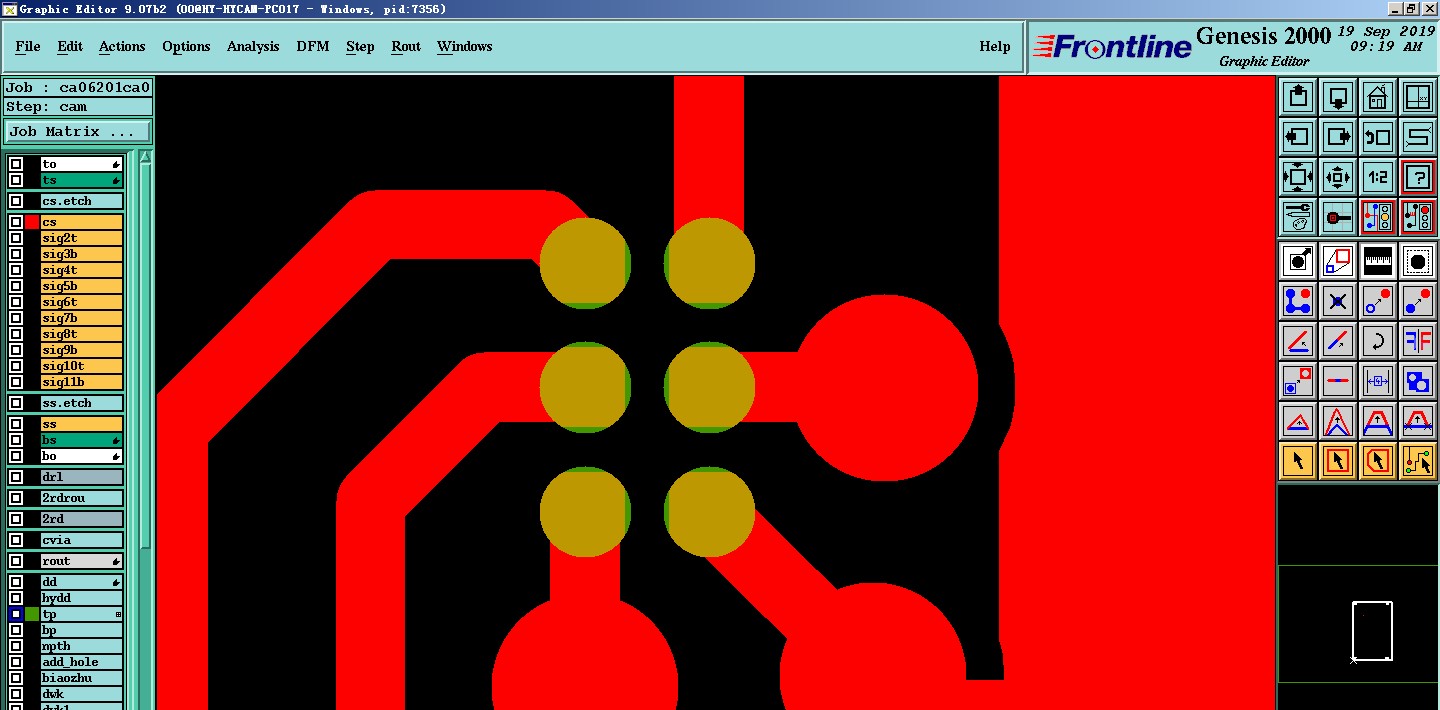Click the pan up arrow icon

[1298, 97]
